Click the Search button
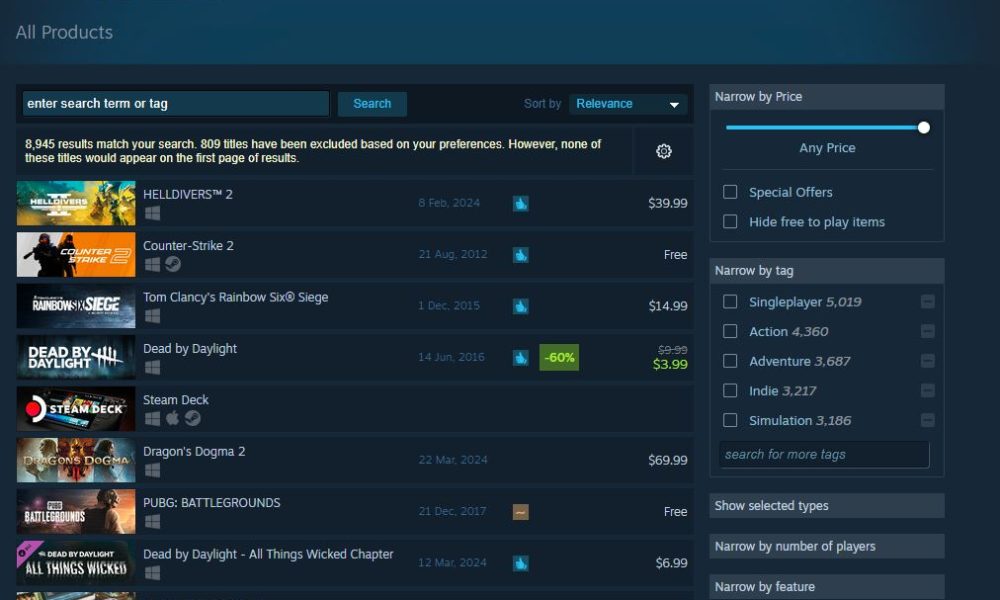 pos(372,104)
